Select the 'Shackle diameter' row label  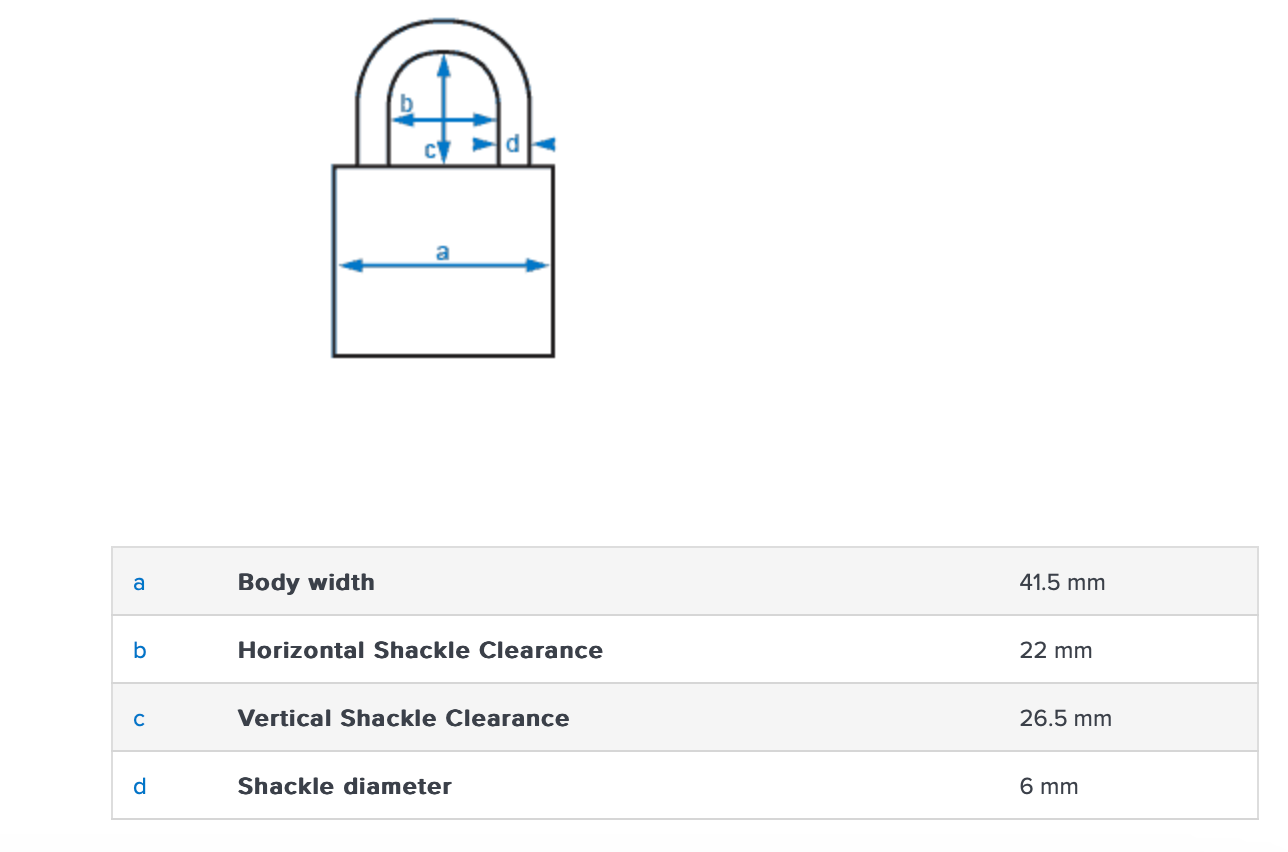point(344,786)
